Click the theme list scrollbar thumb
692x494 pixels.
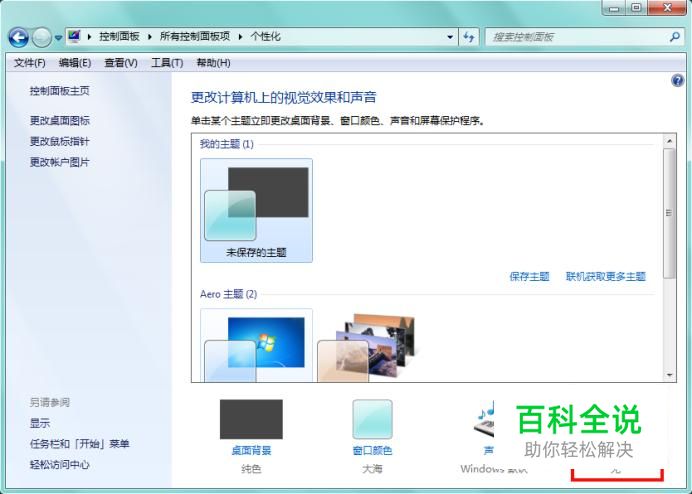pyautogui.click(x=669, y=213)
